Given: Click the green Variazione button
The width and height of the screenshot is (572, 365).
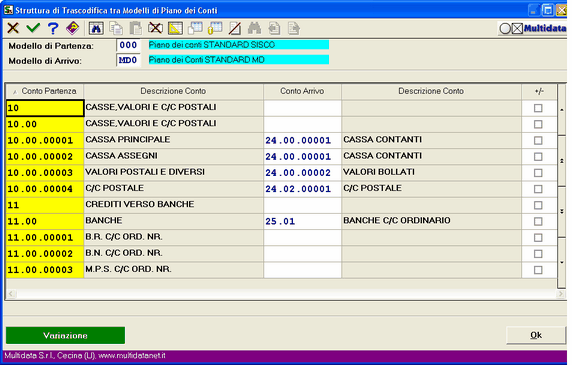Looking at the screenshot, I should (x=65, y=335).
